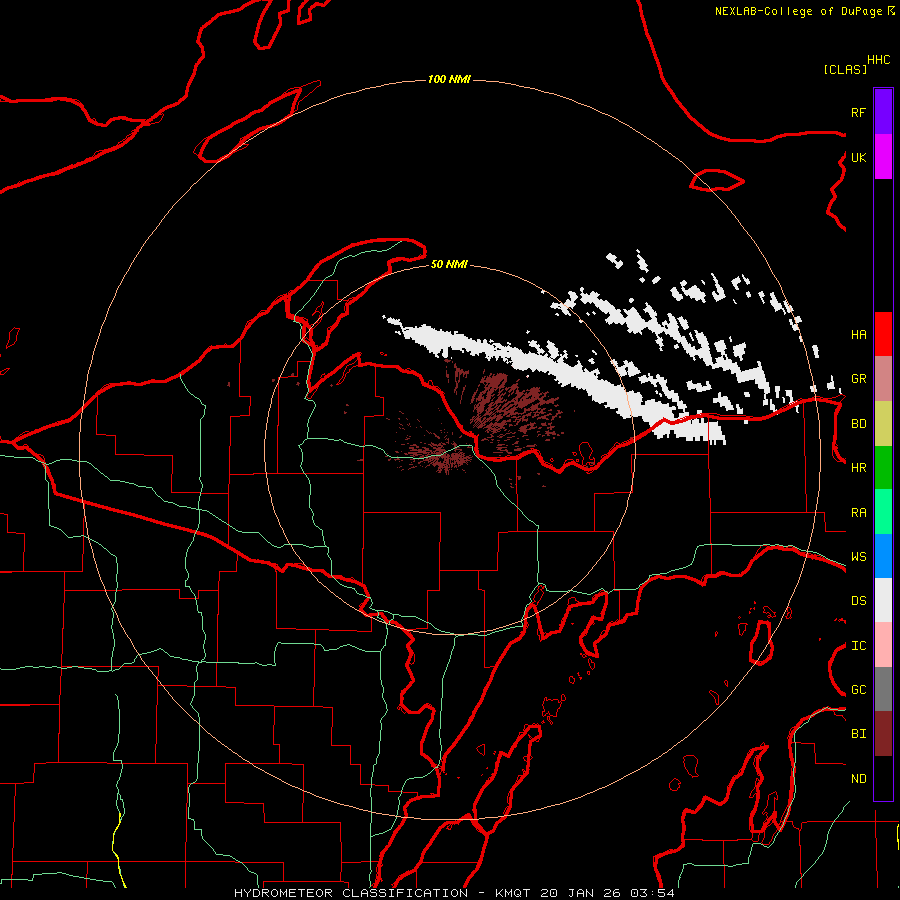Click the HA red legend color block
This screenshot has width=900, height=900.
pyautogui.click(x=883, y=334)
